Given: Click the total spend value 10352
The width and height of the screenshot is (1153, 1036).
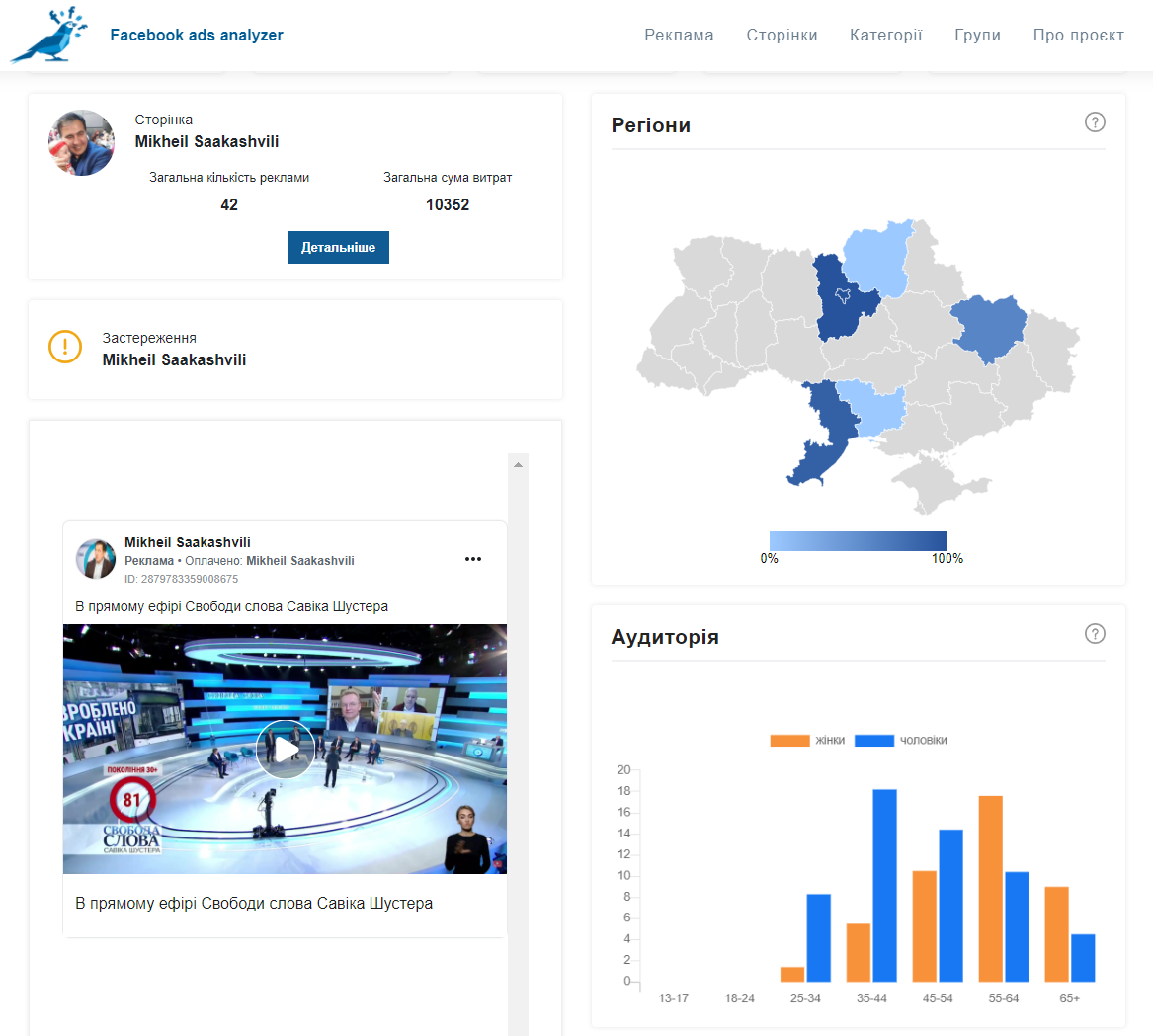Looking at the screenshot, I should pos(448,205).
